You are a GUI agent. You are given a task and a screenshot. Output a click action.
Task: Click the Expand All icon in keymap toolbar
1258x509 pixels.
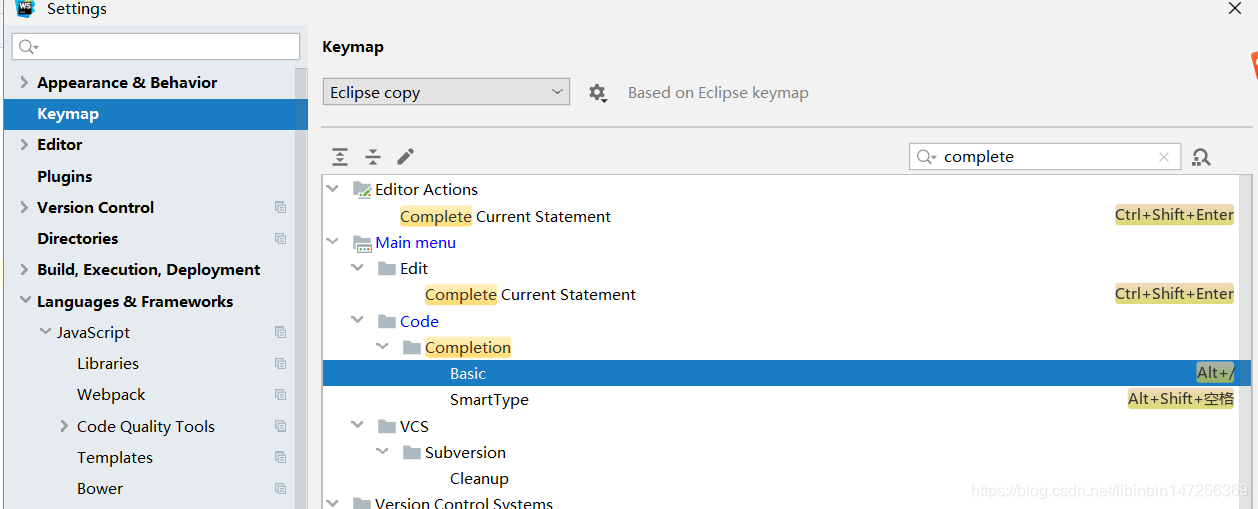340,156
